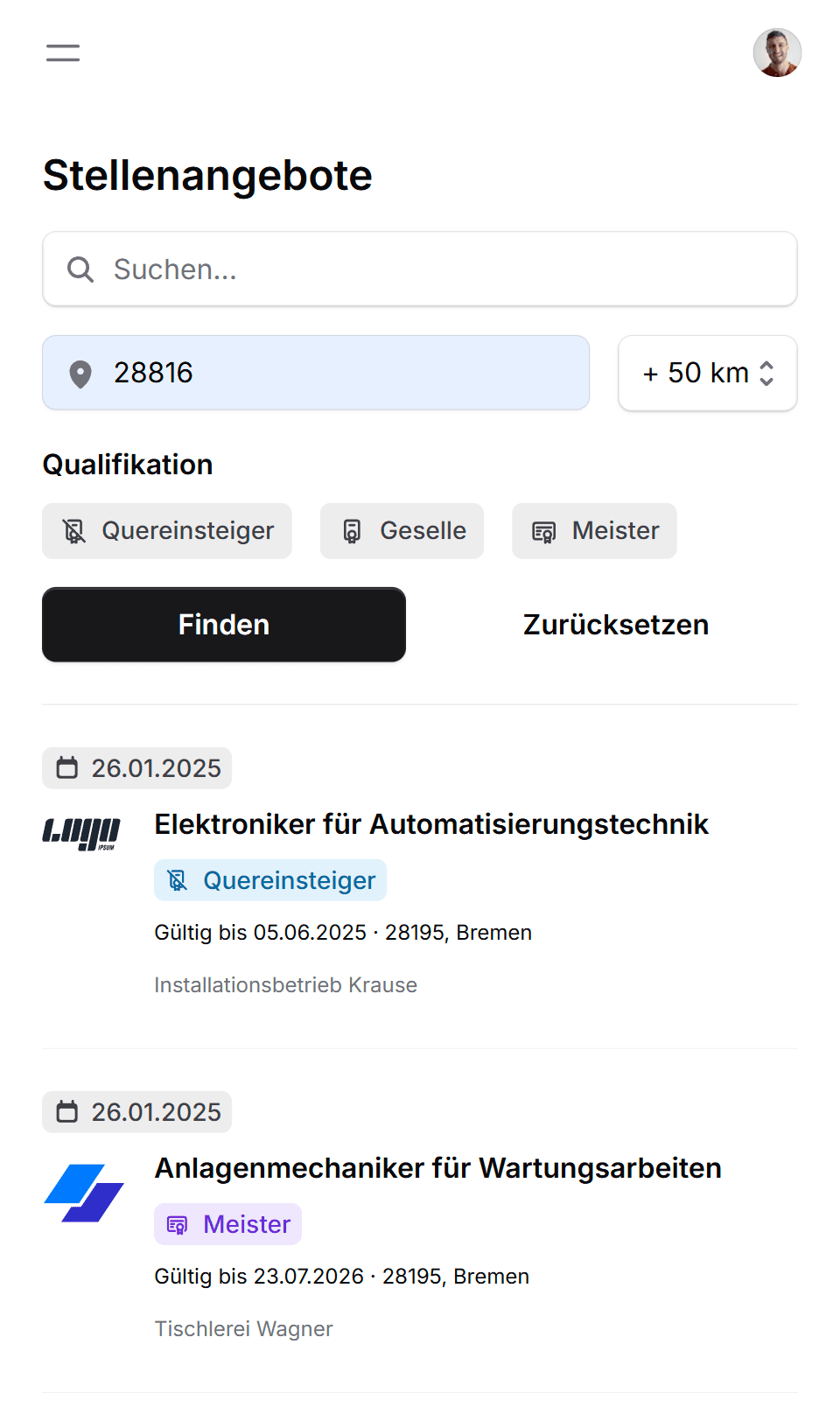Toggle the Quereinsteiger qualification filter
The width and height of the screenshot is (840, 1407).
click(167, 530)
